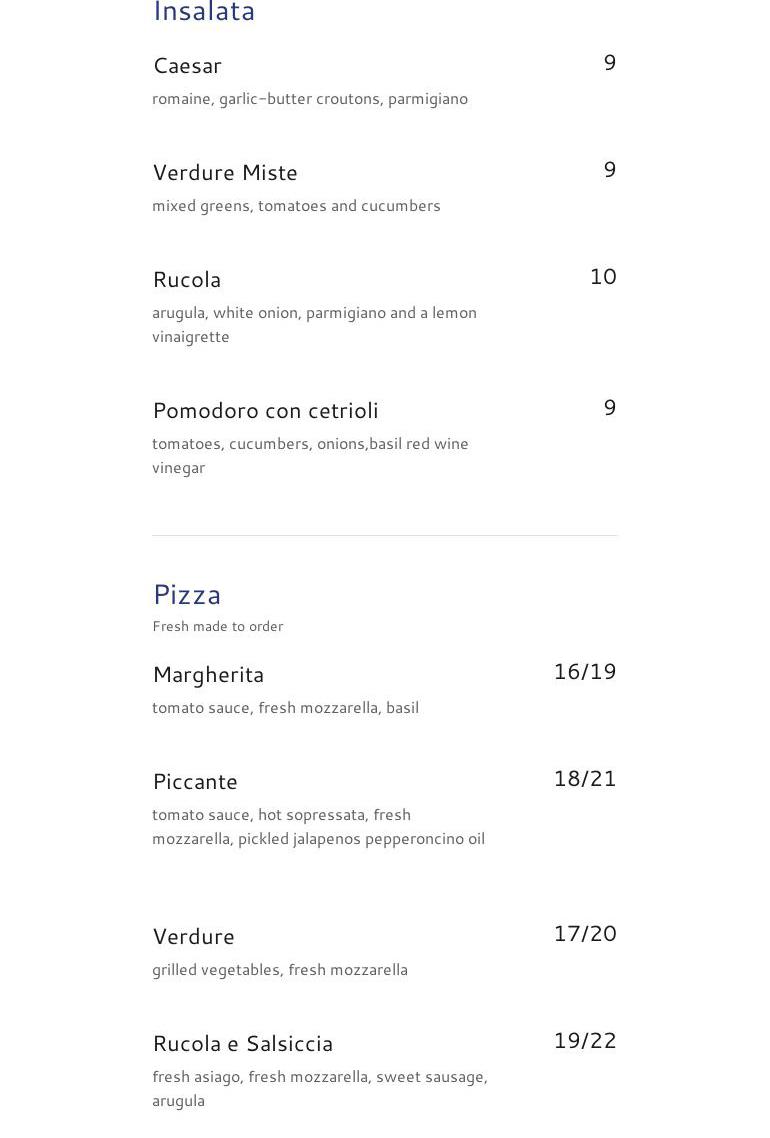The height and width of the screenshot is (1138, 770).
Task: Click the Fresh made to order subtitle
Action: pyautogui.click(x=218, y=627)
